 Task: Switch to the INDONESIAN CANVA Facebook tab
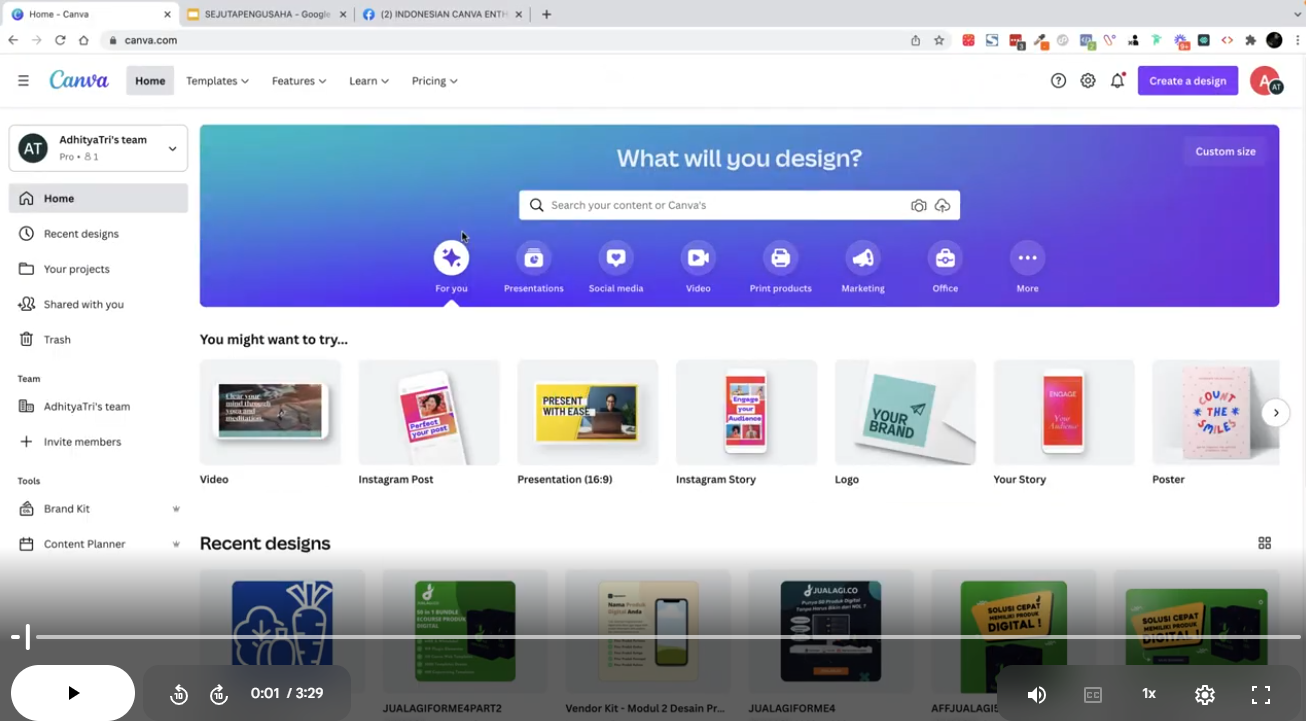444,14
